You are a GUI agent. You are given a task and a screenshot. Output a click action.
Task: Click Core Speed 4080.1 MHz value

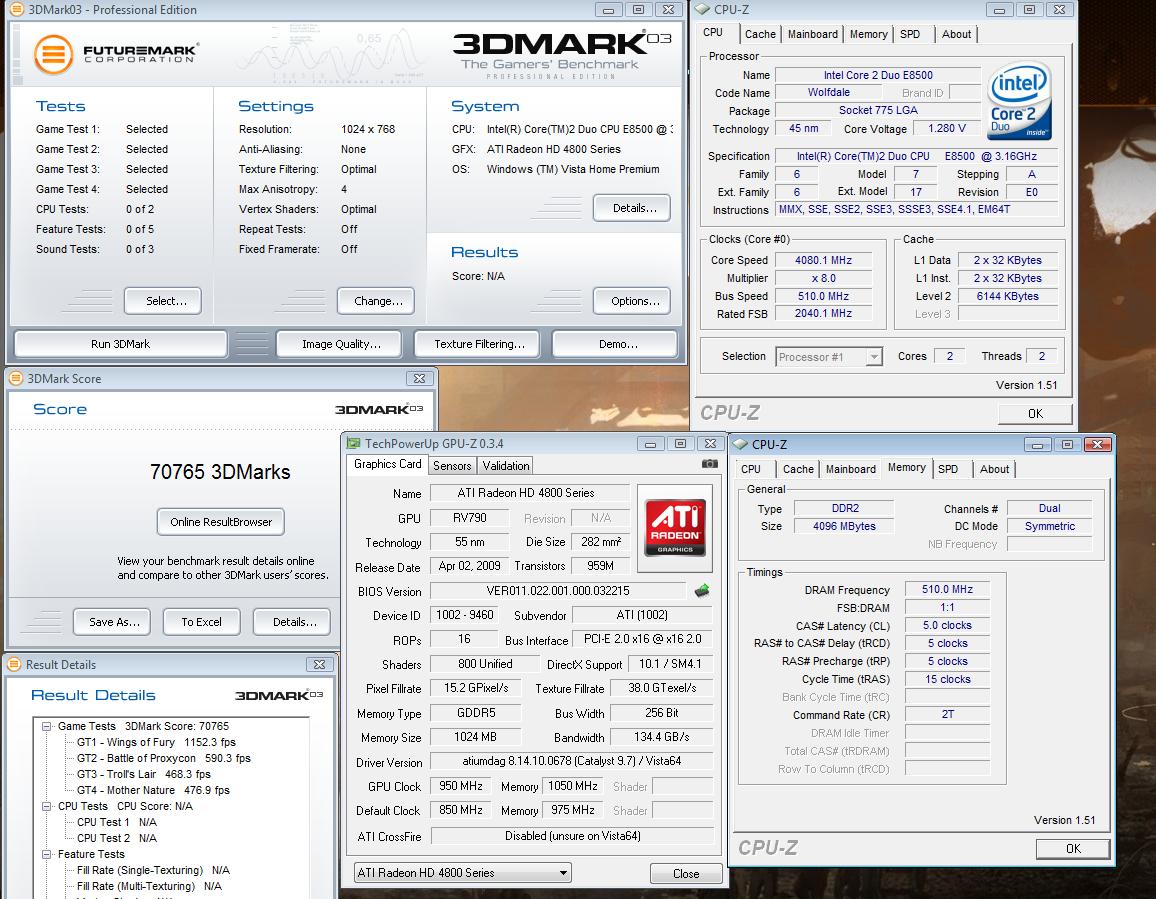click(823, 260)
